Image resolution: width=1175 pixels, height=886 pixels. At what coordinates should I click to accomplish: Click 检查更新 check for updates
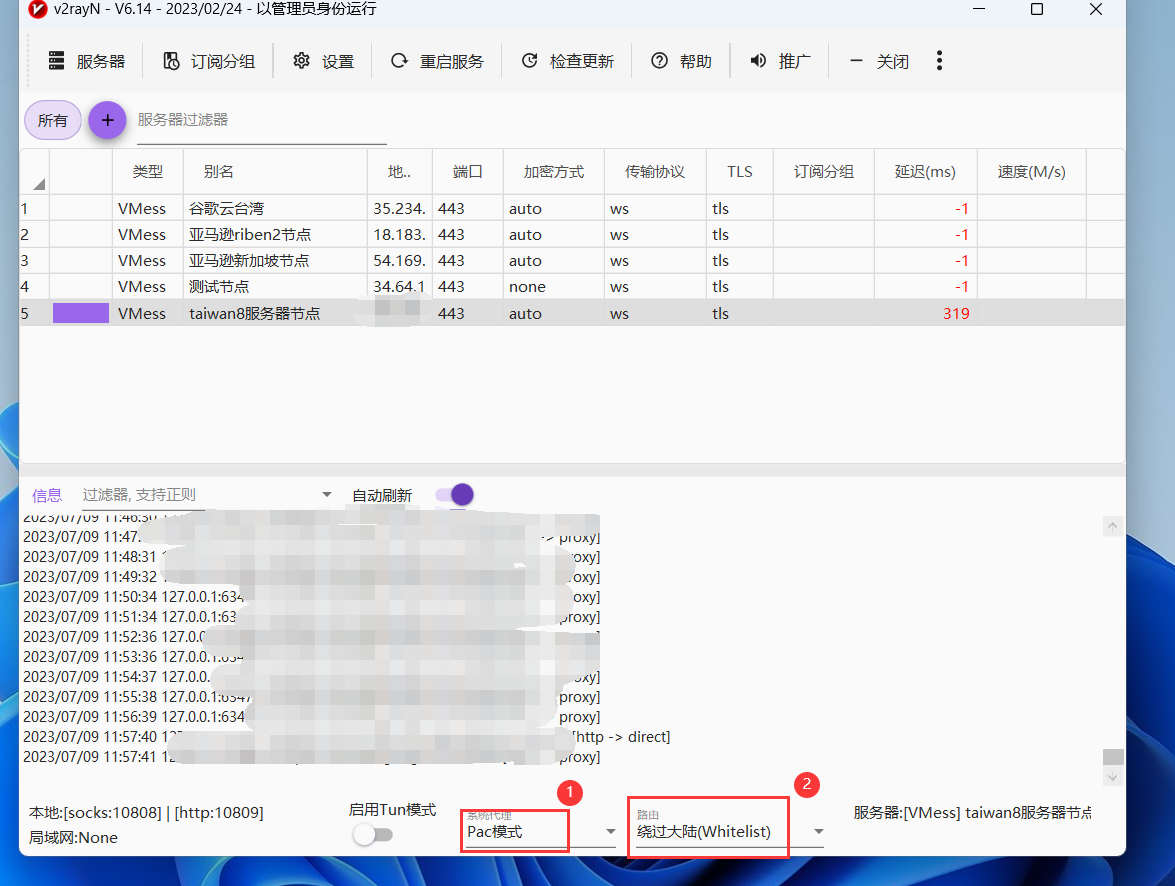(567, 61)
